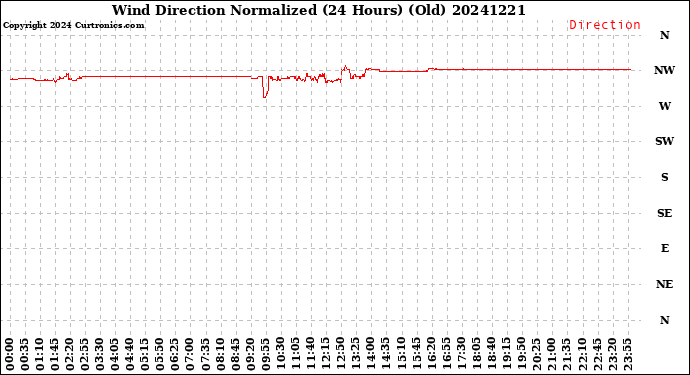Click the '06:25' time label

(x=175, y=354)
